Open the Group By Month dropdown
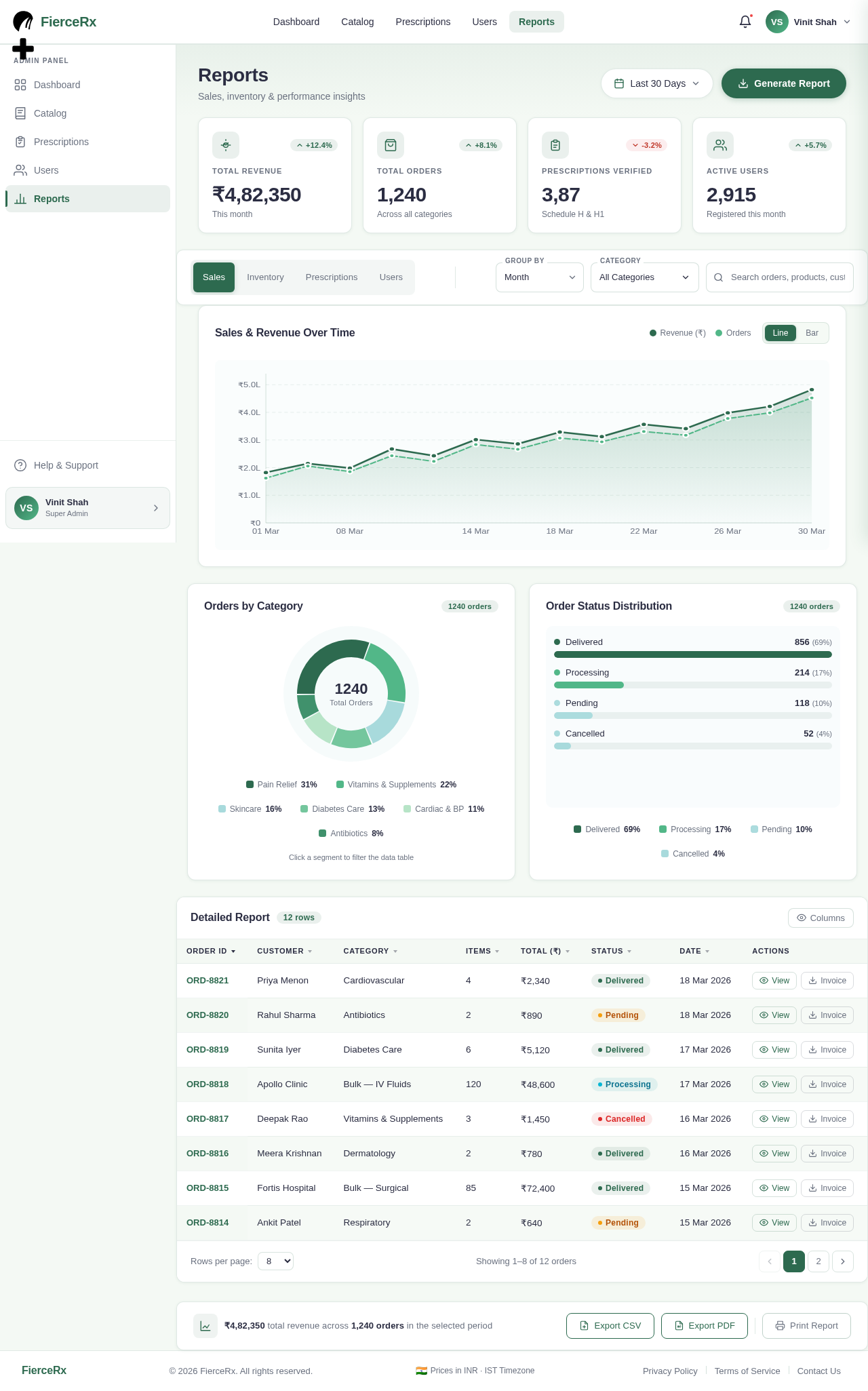The width and height of the screenshot is (868, 1391). click(x=540, y=277)
